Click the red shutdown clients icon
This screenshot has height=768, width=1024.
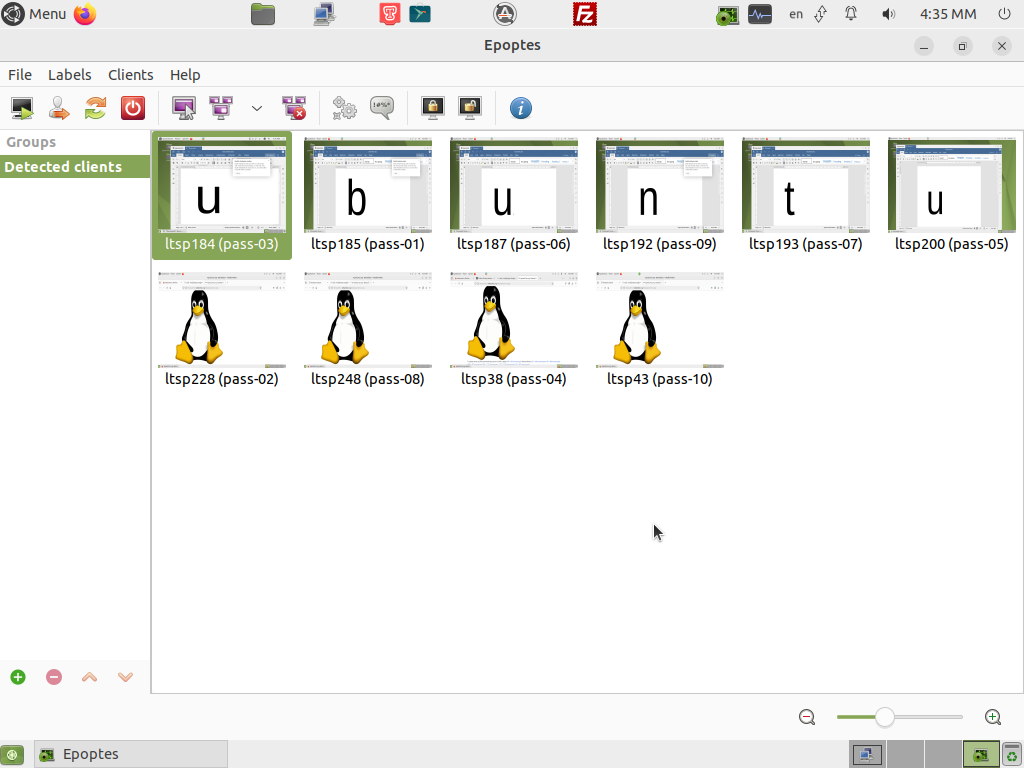(x=132, y=108)
